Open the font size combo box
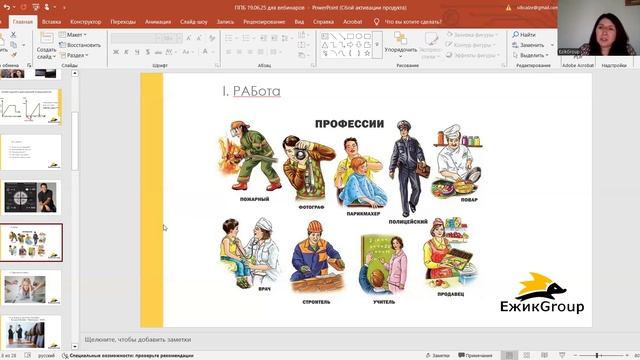Viewport: 640px width, 360px height. 172,38
